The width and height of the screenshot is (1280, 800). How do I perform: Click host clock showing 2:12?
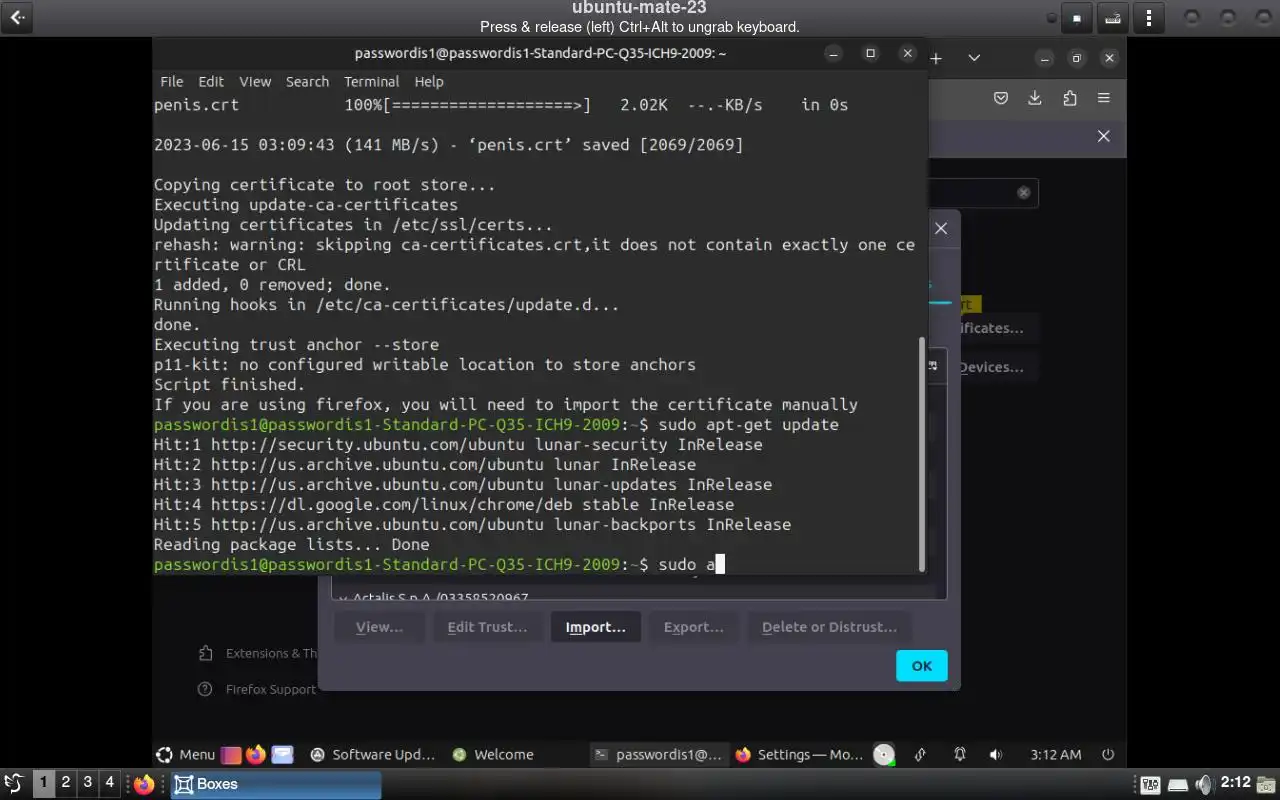(x=1236, y=783)
